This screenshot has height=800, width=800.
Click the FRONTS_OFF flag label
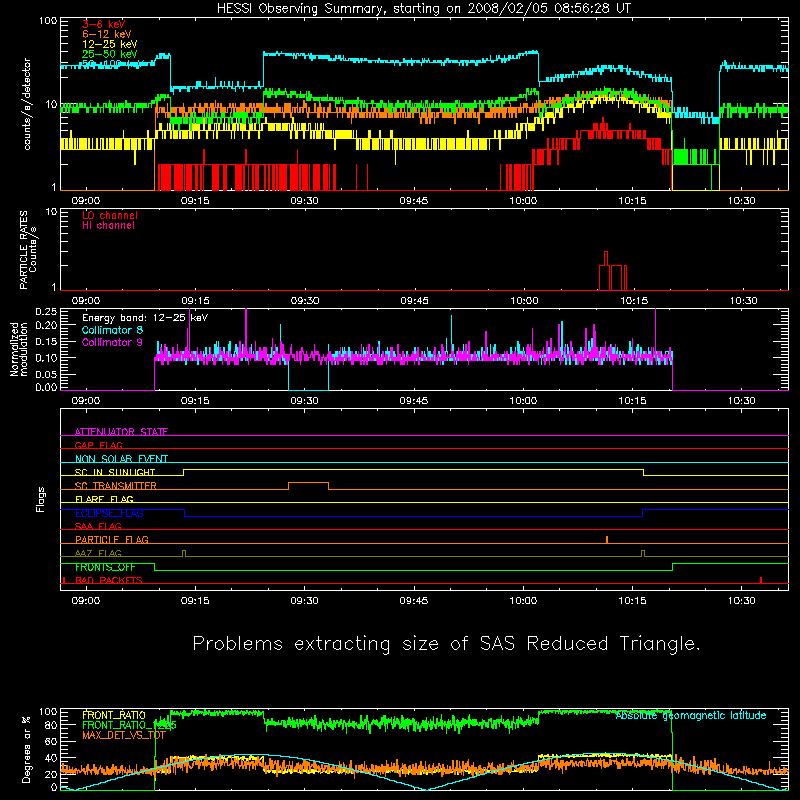[105, 567]
